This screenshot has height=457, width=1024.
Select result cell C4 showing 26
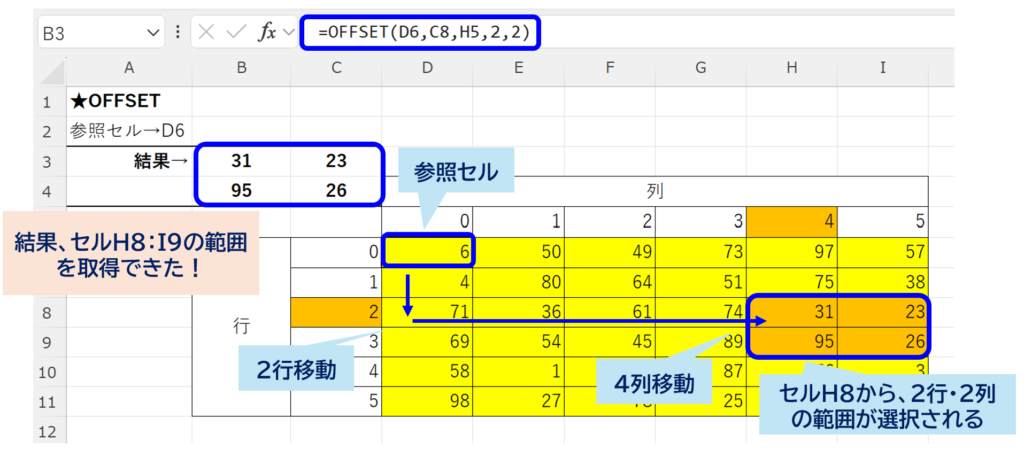(x=336, y=191)
